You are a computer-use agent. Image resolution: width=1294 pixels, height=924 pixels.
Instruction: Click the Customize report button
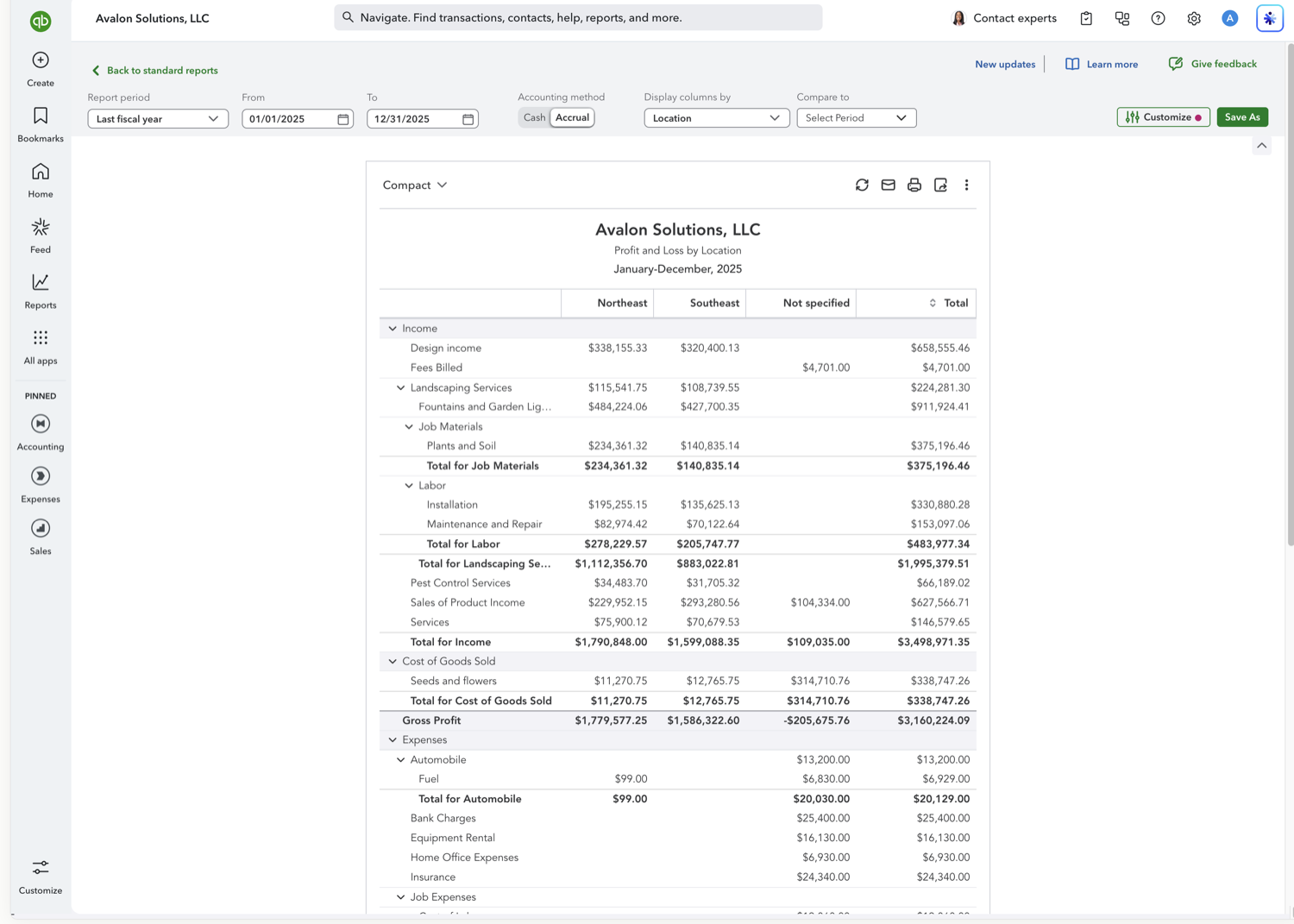click(x=1163, y=117)
